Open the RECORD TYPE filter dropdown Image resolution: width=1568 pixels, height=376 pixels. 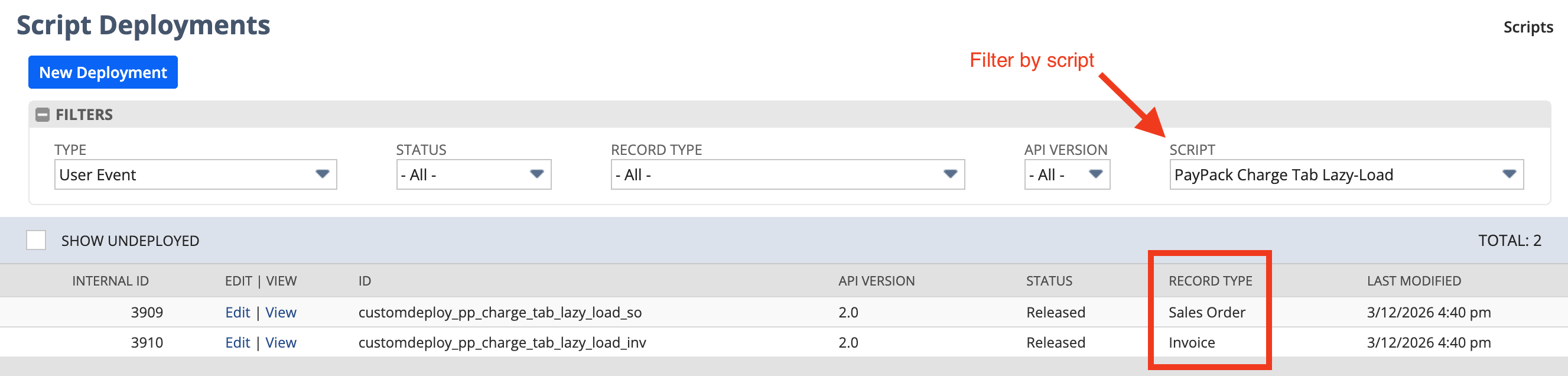[x=950, y=175]
